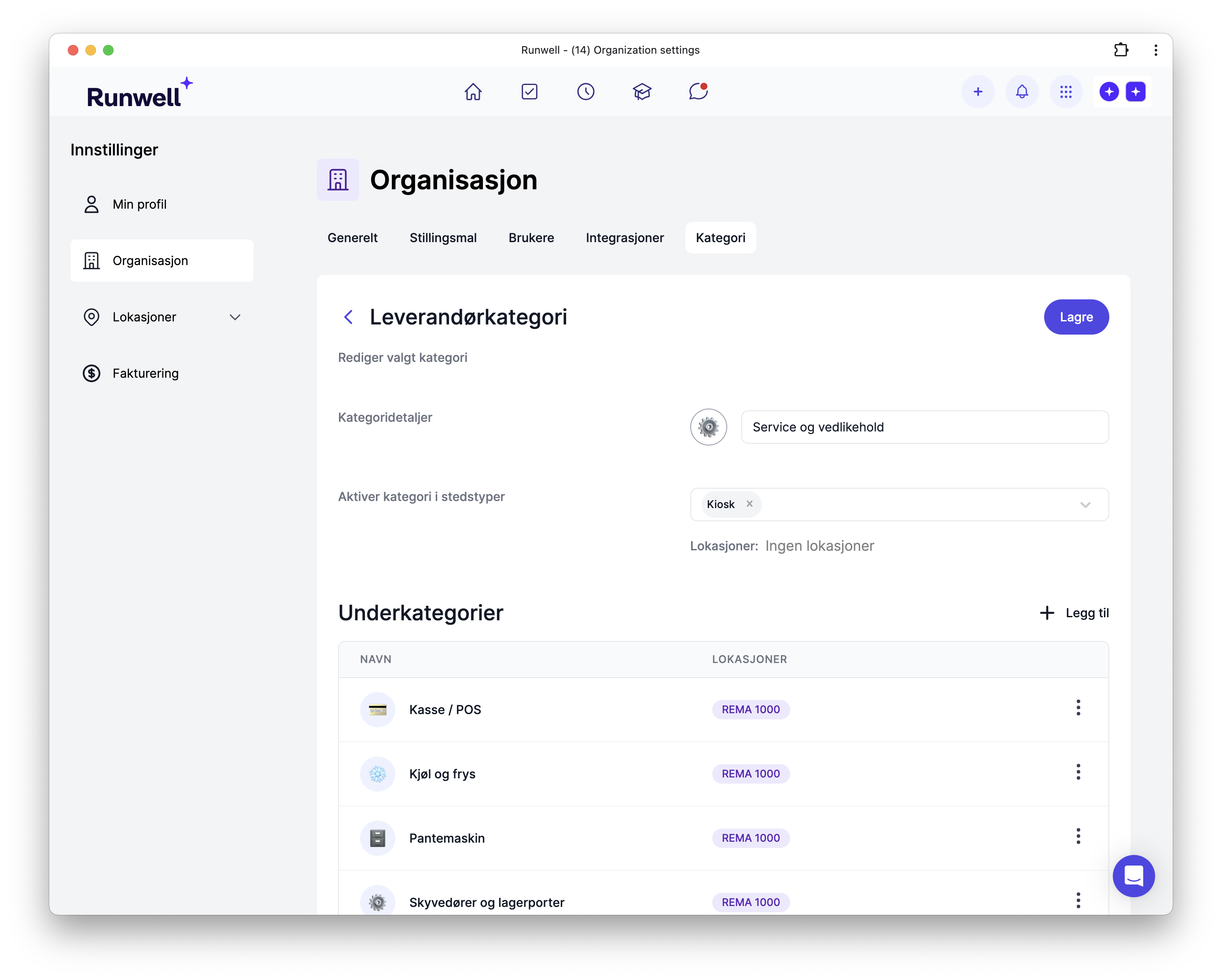This screenshot has height=980, width=1222.
Task: Click the REMA 1000 tag for Pantemaskin
Action: (x=751, y=838)
